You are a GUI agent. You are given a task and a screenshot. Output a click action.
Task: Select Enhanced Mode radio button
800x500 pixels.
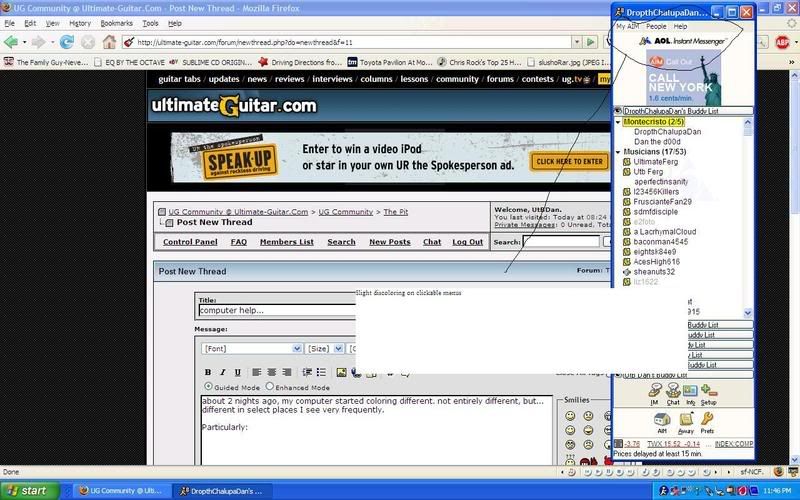click(x=269, y=386)
